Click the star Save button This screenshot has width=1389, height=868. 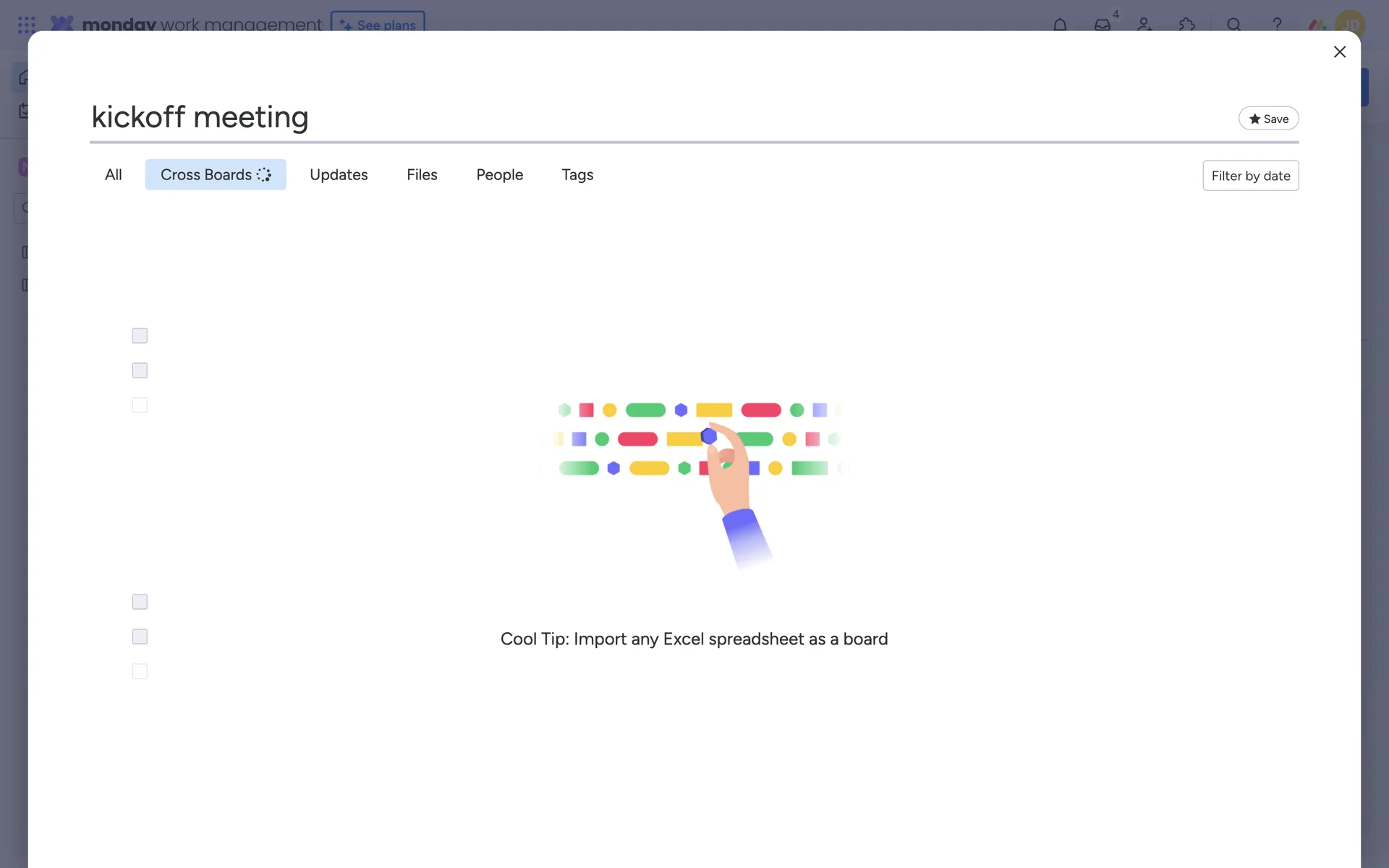point(1268,119)
